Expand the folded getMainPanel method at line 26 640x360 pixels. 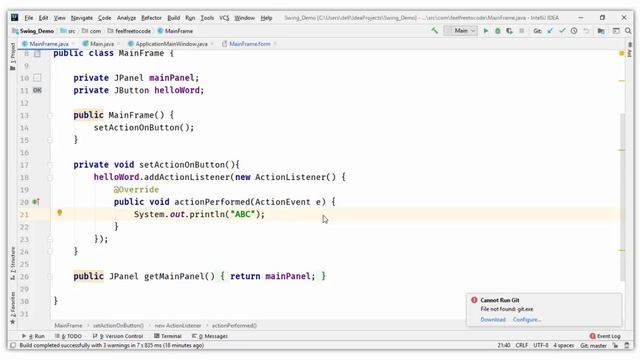50,276
